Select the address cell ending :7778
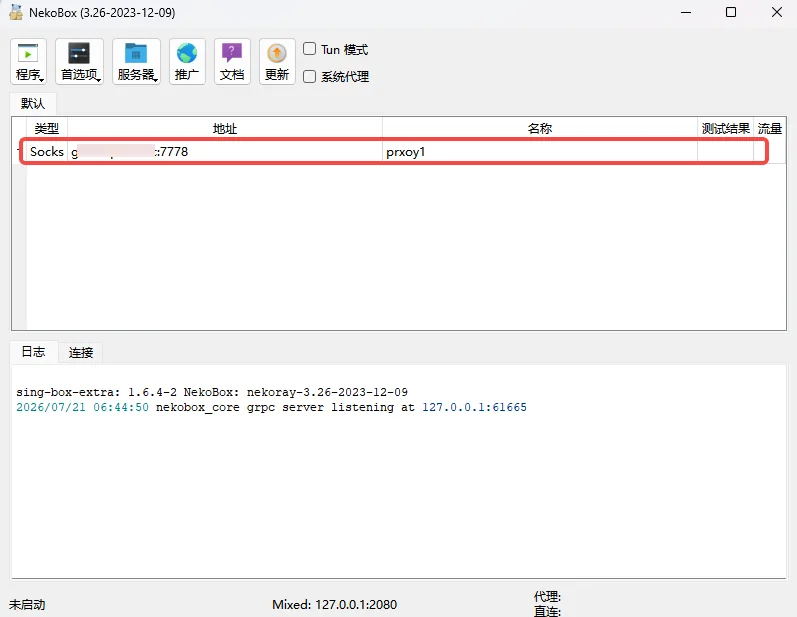Image resolution: width=797 pixels, height=617 pixels. (225, 151)
